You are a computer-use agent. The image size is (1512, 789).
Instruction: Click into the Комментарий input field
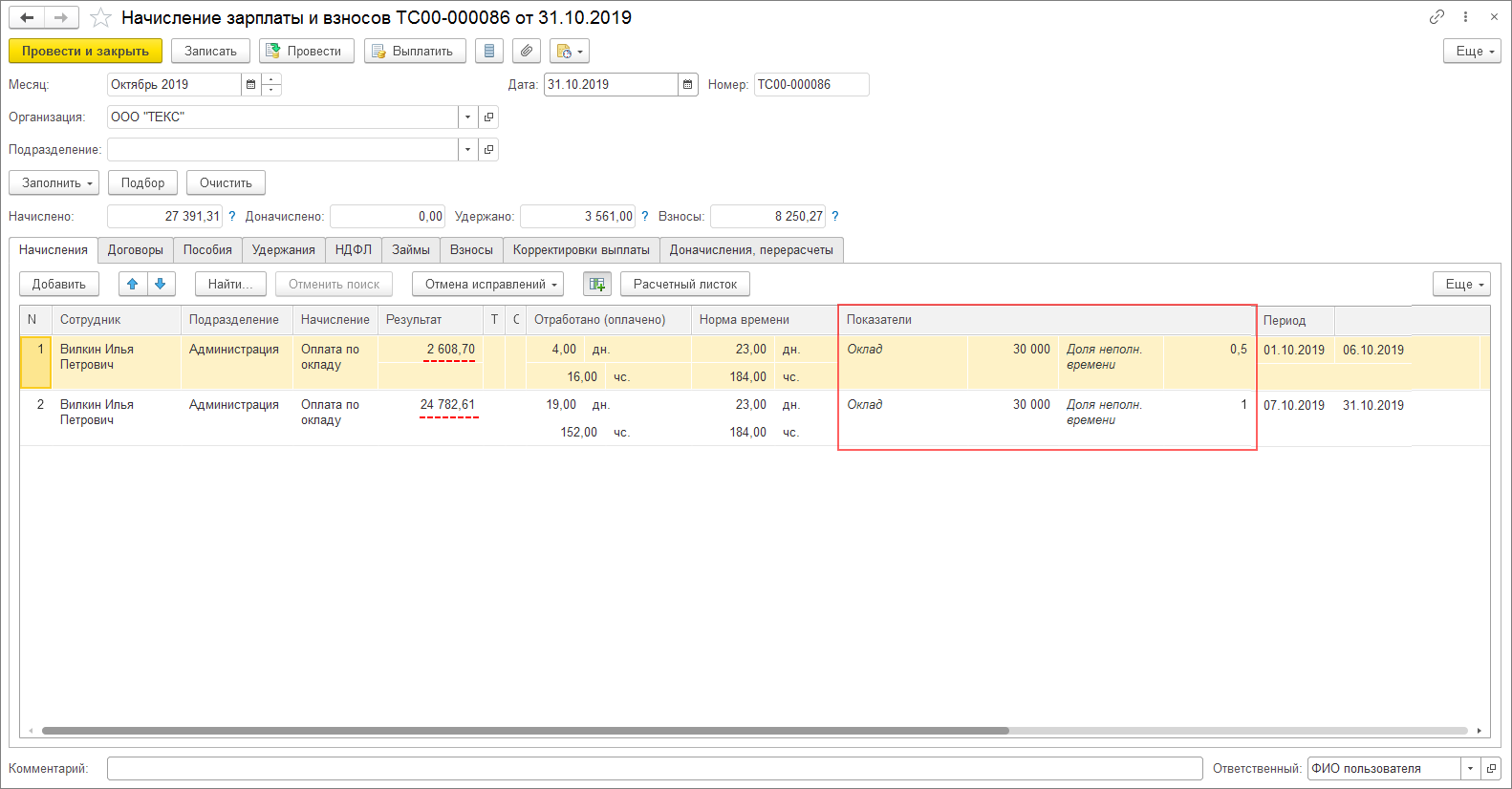click(654, 768)
